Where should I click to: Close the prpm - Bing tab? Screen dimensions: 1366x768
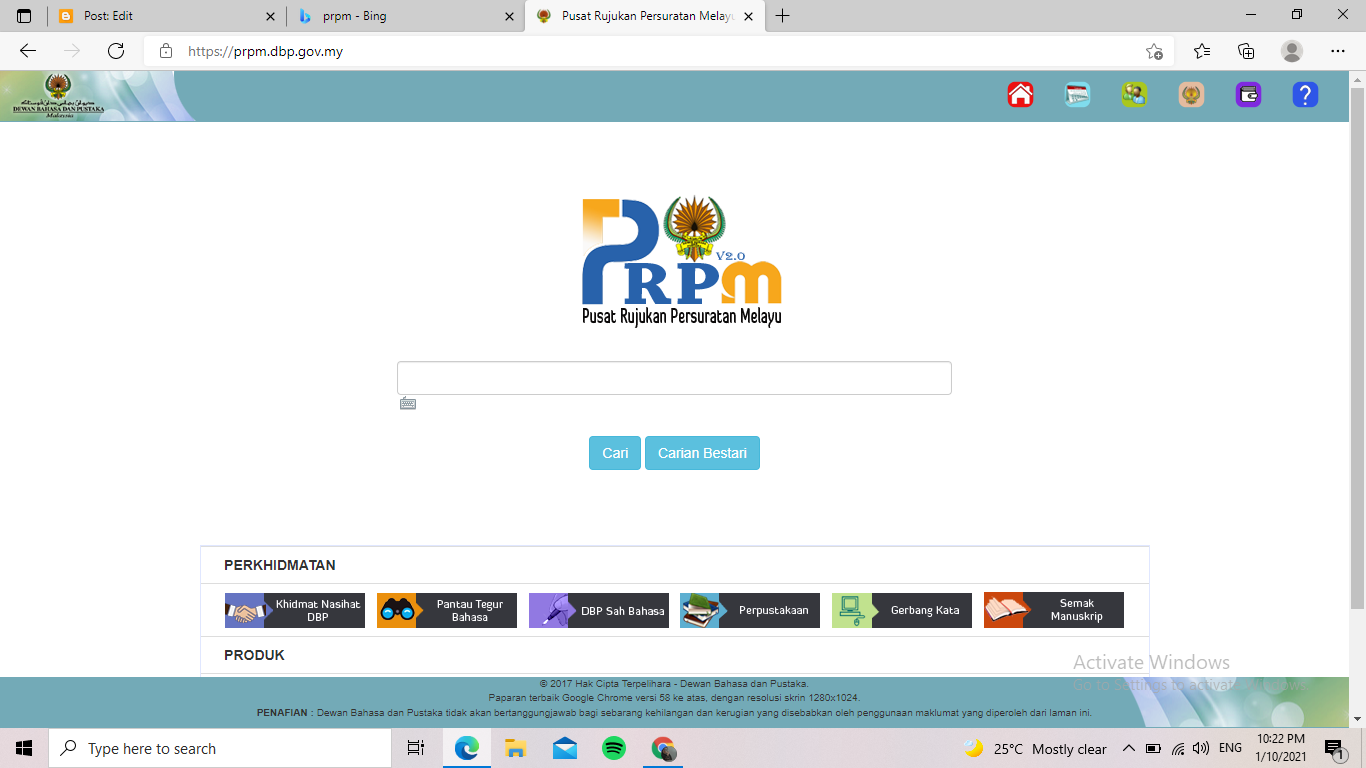point(509,16)
